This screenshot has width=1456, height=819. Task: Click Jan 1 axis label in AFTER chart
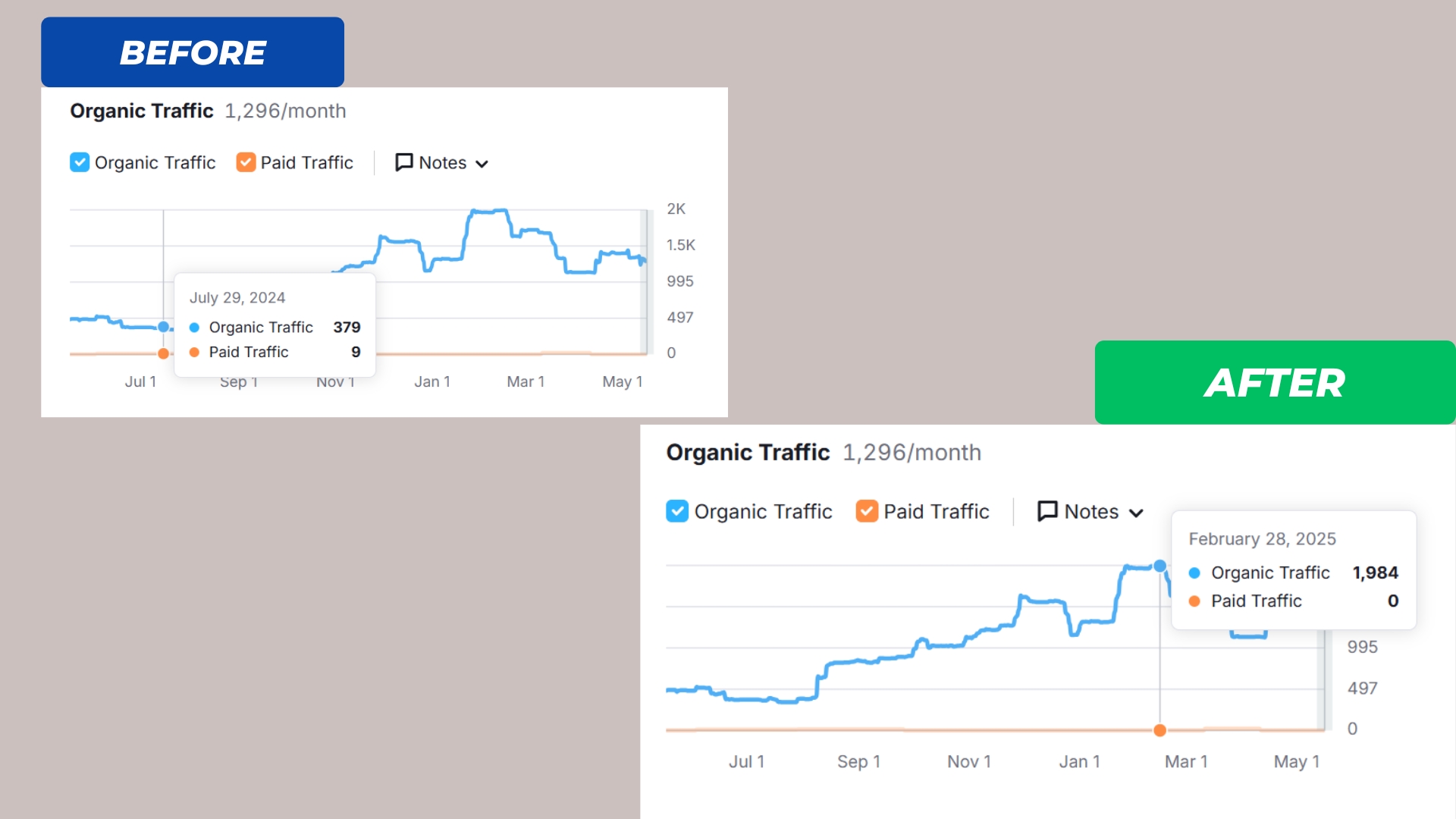click(1079, 761)
